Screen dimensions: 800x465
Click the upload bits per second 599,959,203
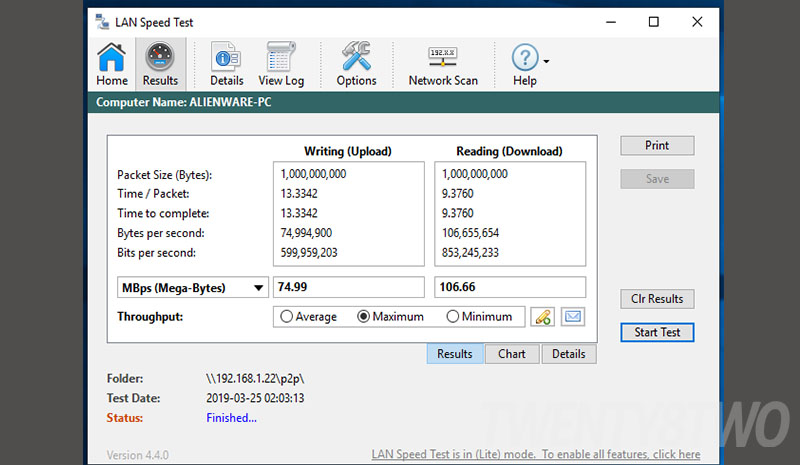point(309,253)
